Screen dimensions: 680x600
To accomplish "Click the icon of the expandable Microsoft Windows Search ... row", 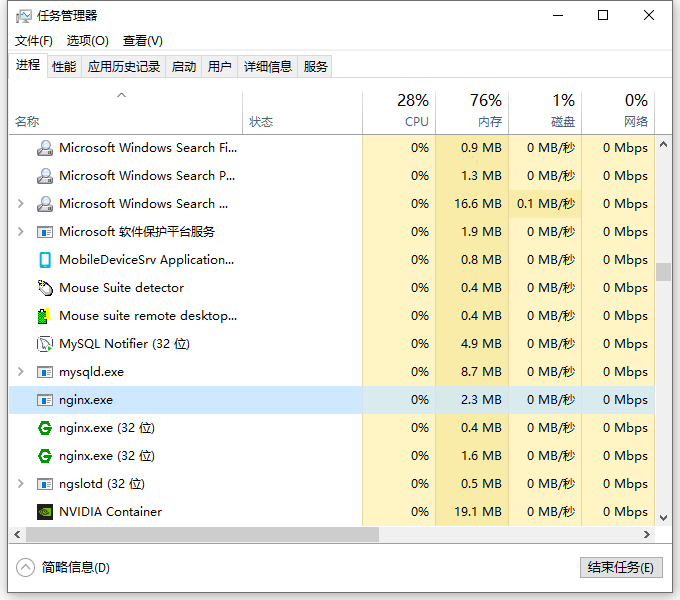I will [45, 204].
